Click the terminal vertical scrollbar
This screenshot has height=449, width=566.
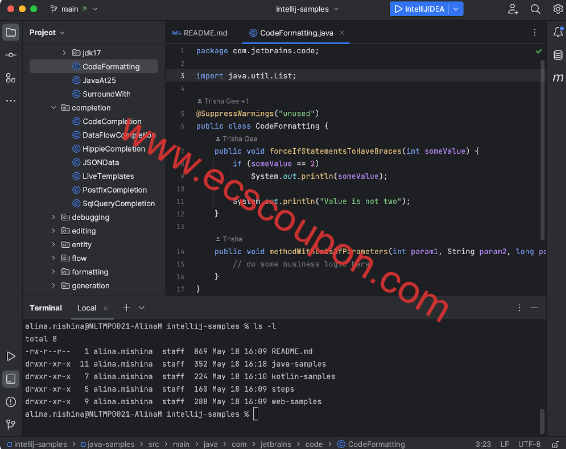(x=542, y=421)
